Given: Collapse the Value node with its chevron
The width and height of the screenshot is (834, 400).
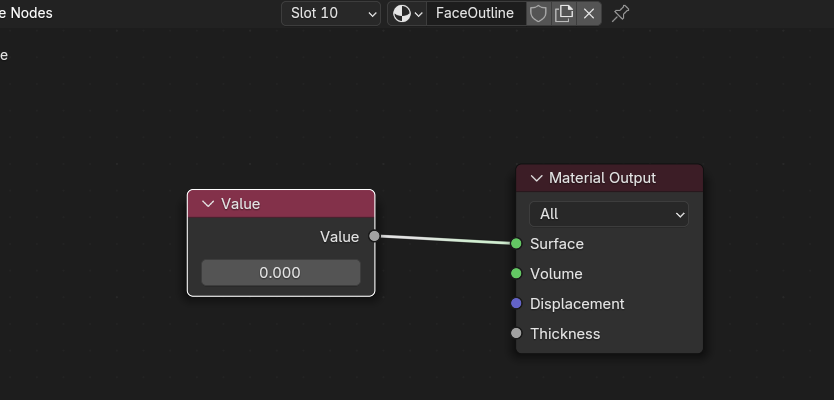Looking at the screenshot, I should pyautogui.click(x=208, y=204).
